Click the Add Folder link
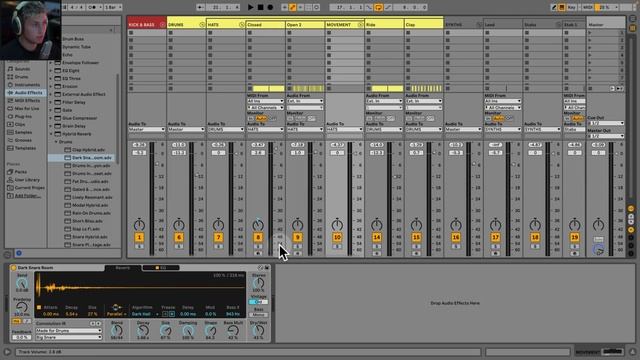Viewport: 640px width, 360px height. 28,196
